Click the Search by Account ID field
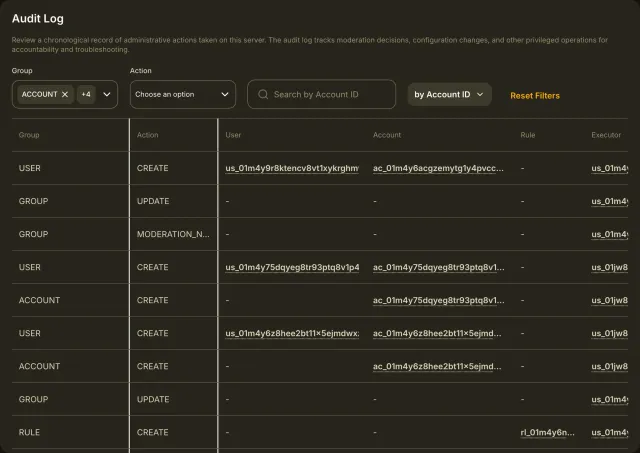The width and height of the screenshot is (640, 453). point(322,94)
